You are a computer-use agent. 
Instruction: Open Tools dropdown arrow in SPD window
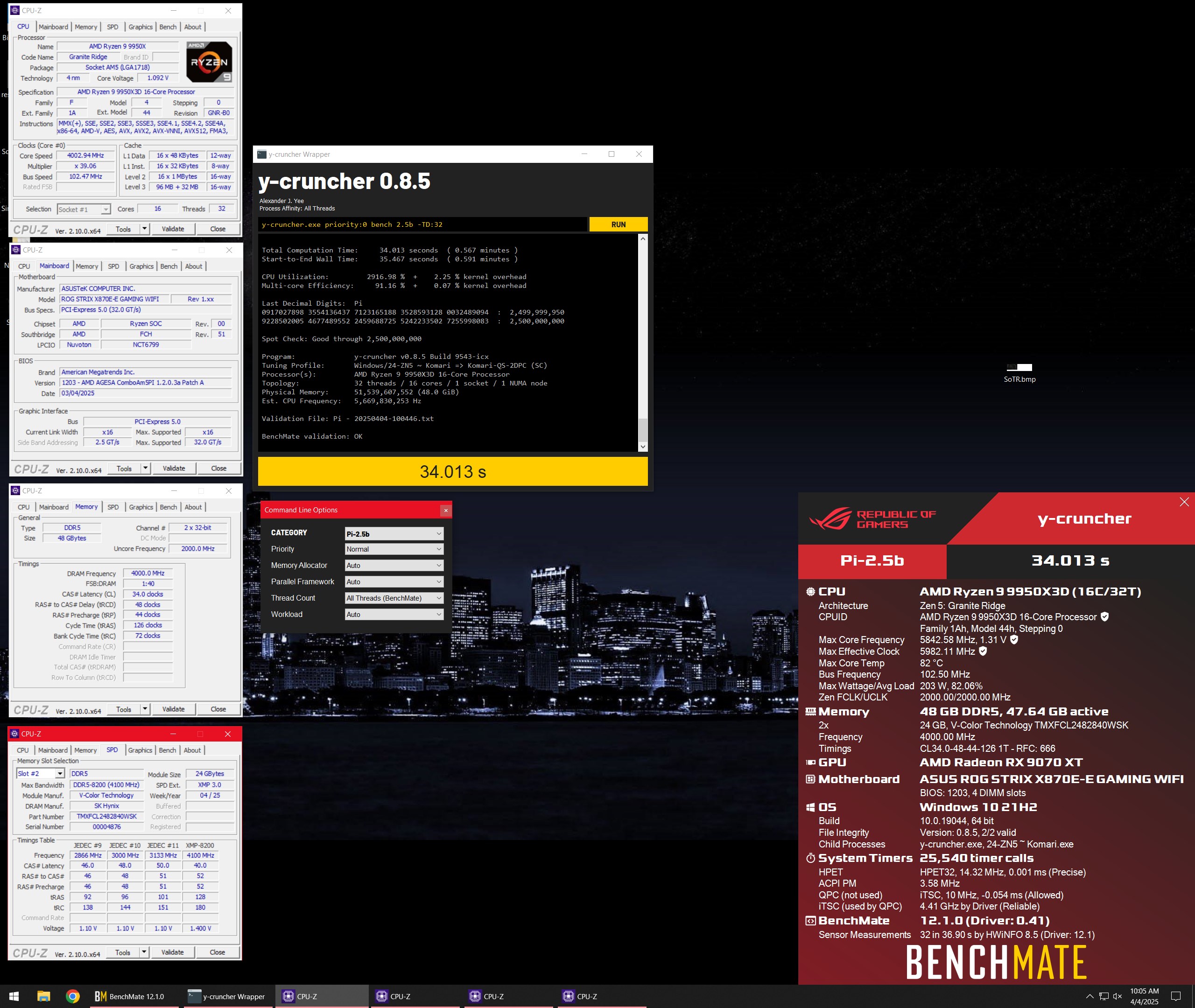(x=144, y=952)
